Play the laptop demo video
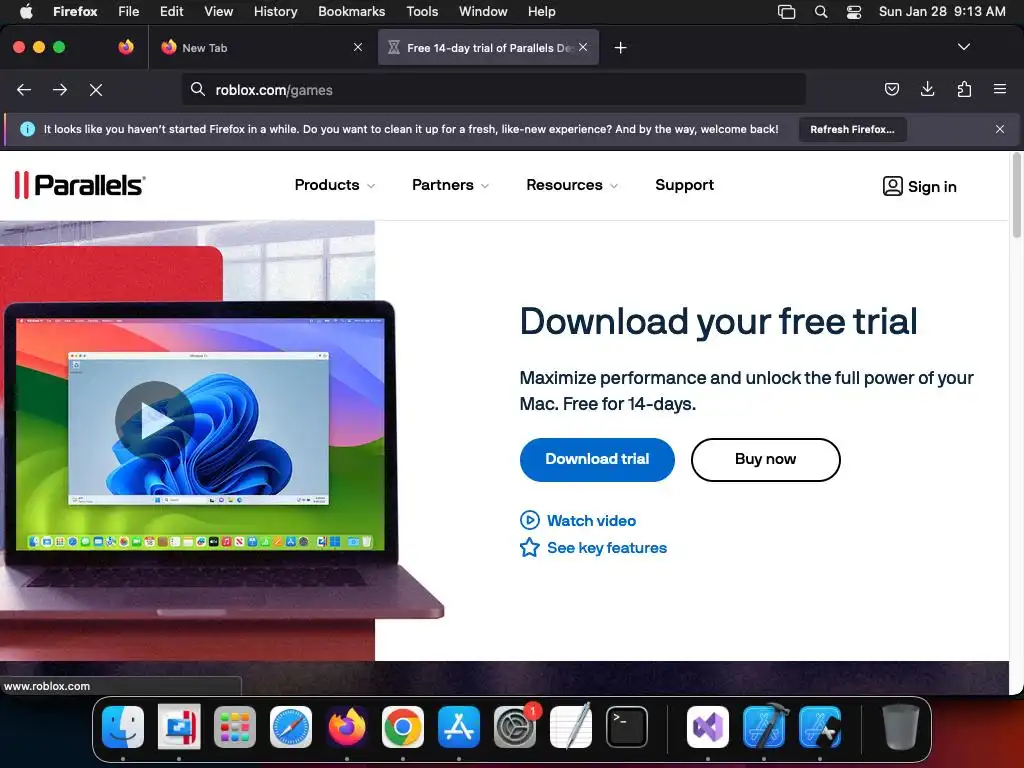Viewport: 1024px width, 768px height. click(x=154, y=421)
